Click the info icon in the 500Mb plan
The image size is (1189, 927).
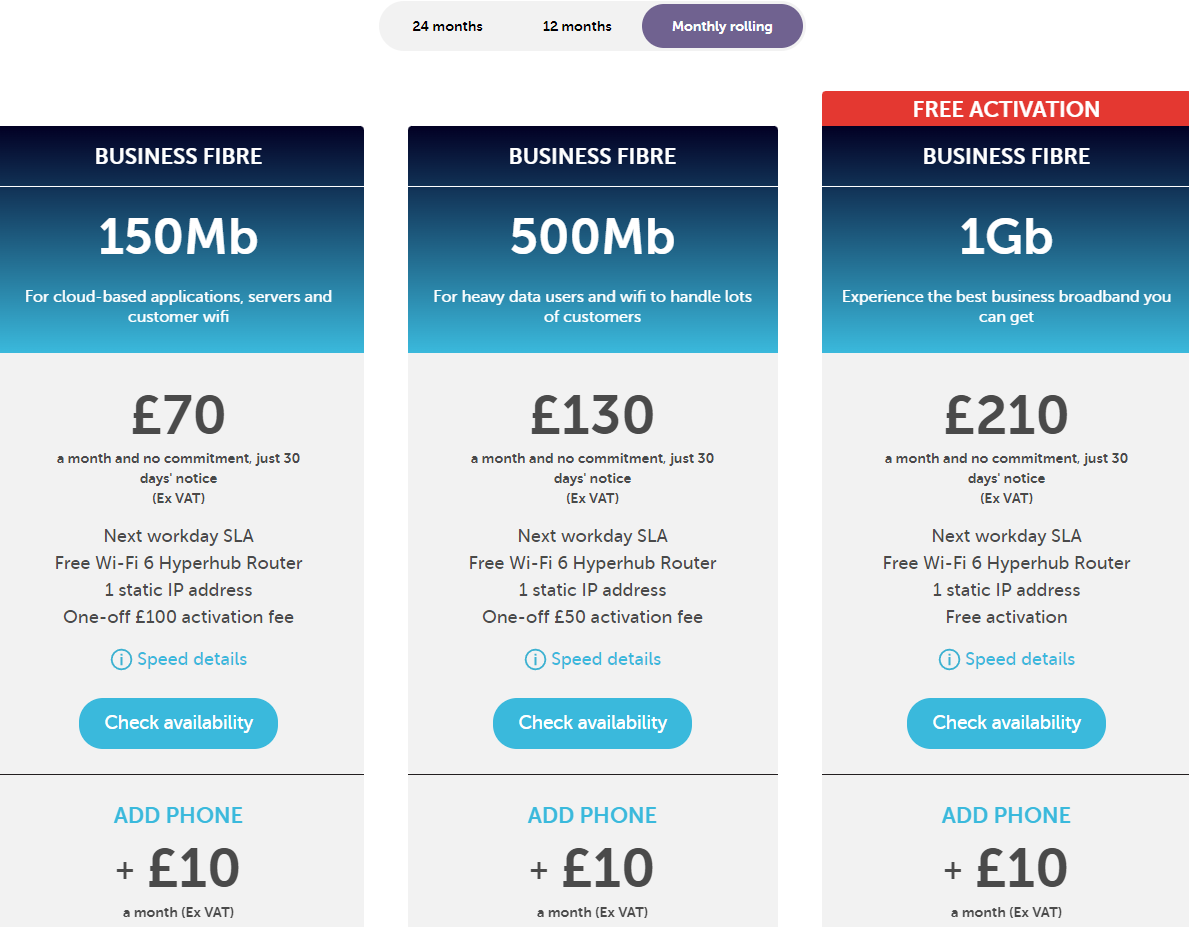click(x=535, y=659)
